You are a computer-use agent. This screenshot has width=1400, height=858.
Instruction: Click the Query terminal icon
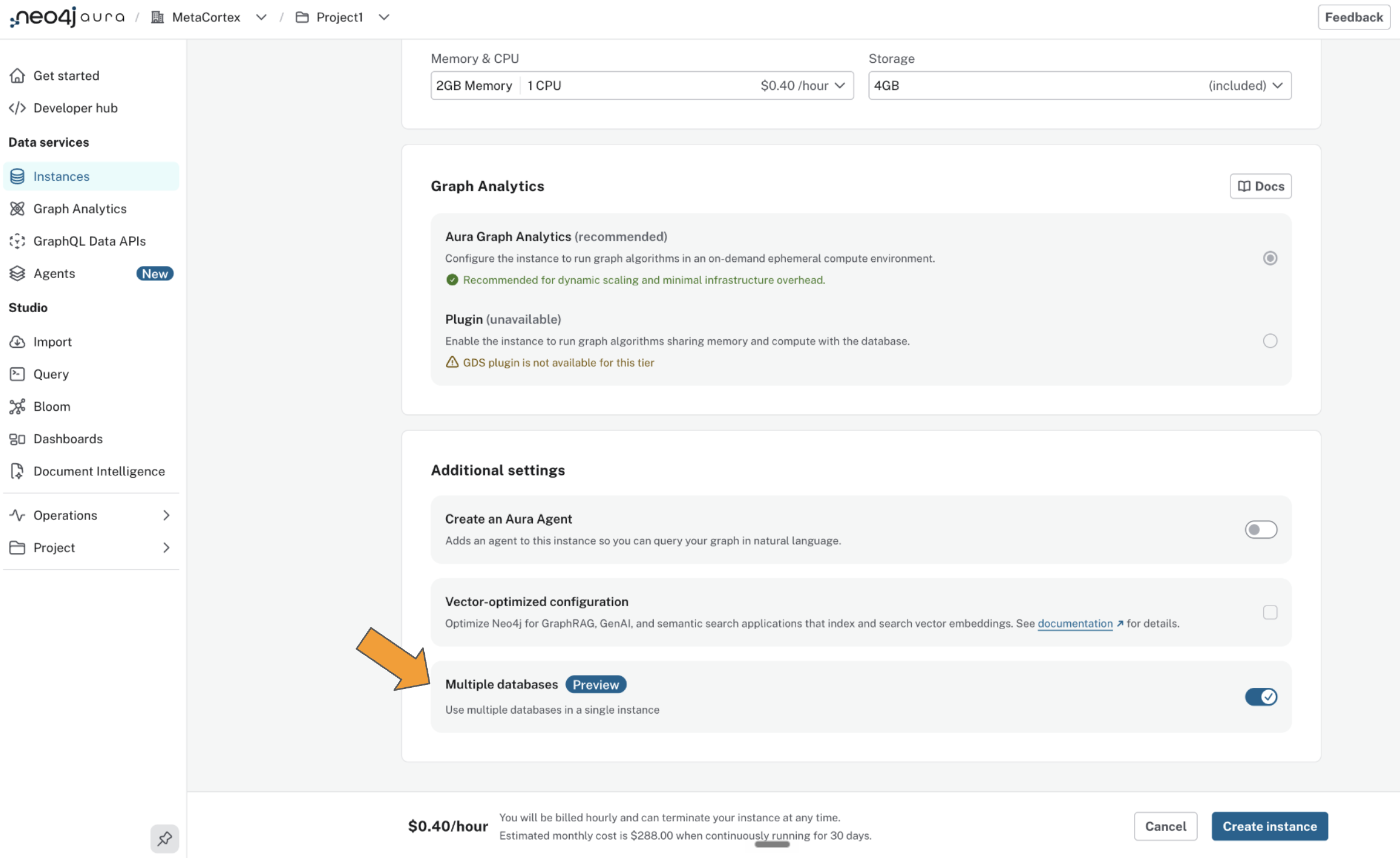[x=18, y=374]
